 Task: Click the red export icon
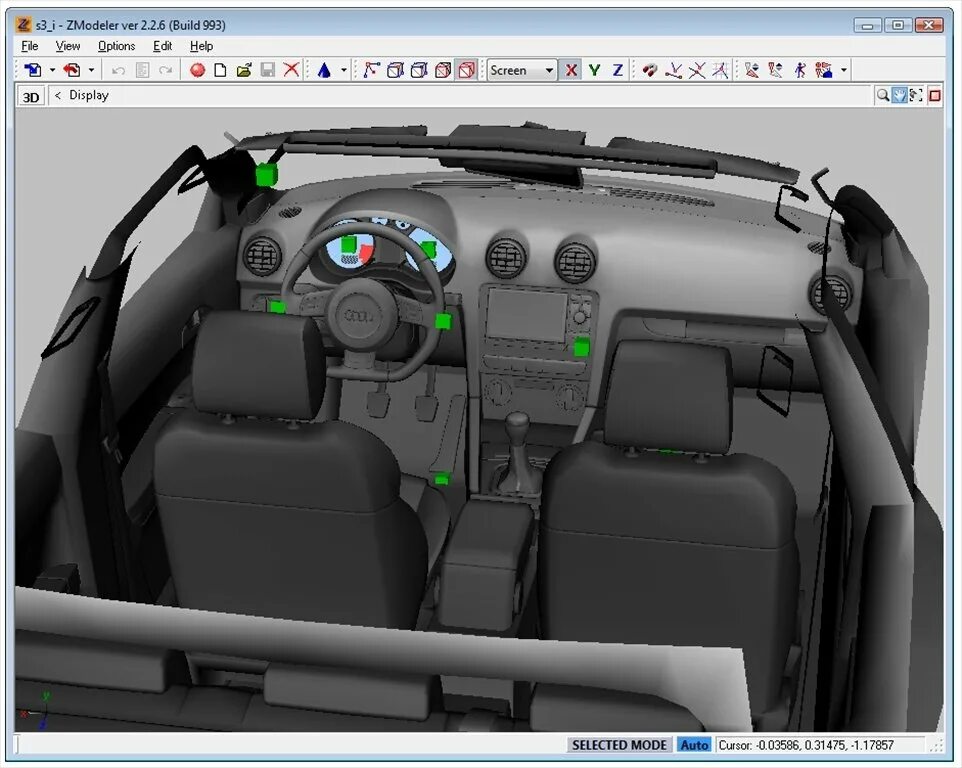(72, 70)
